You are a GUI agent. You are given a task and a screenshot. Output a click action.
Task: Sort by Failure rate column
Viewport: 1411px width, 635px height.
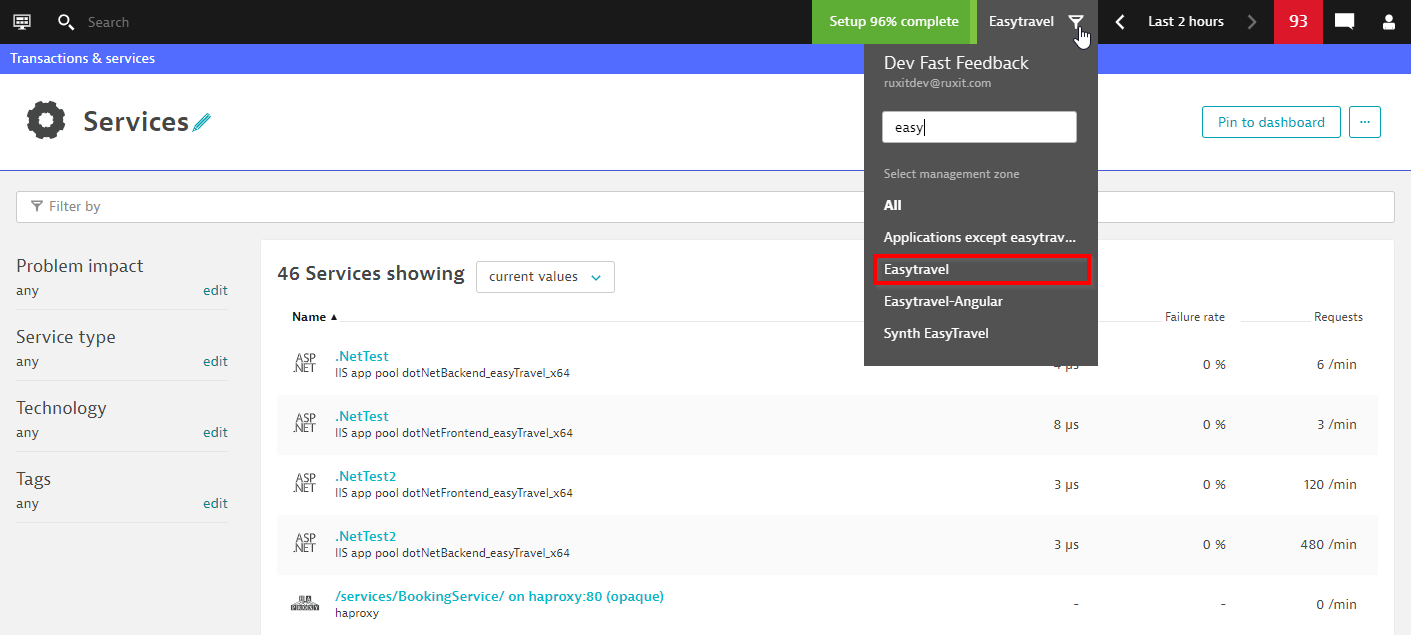tap(1195, 317)
